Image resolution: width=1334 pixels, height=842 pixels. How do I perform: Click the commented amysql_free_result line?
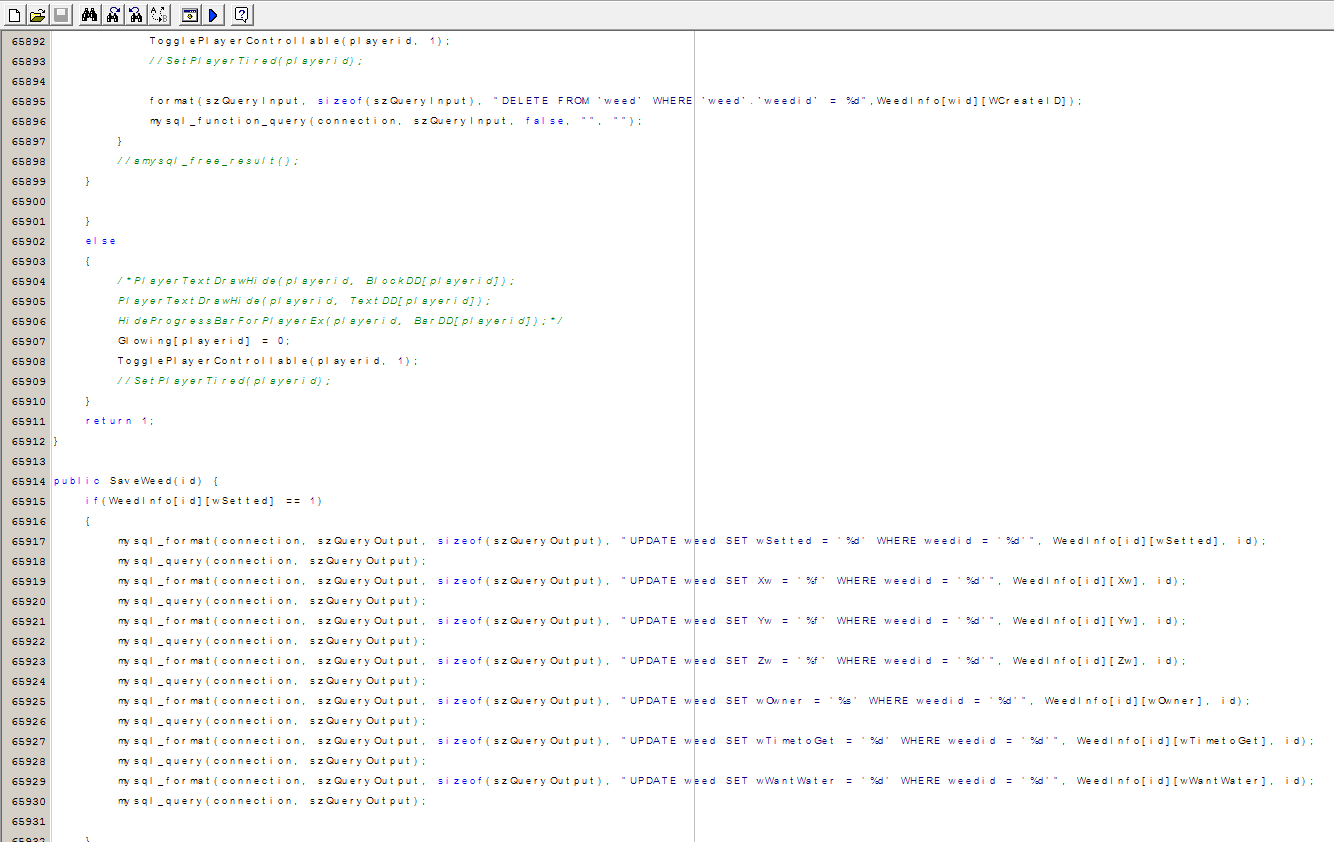[208, 161]
